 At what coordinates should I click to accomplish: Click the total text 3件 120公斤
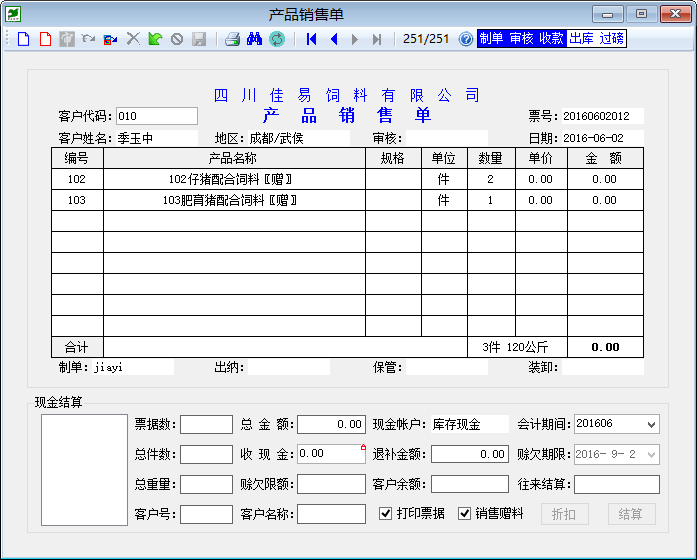(515, 347)
